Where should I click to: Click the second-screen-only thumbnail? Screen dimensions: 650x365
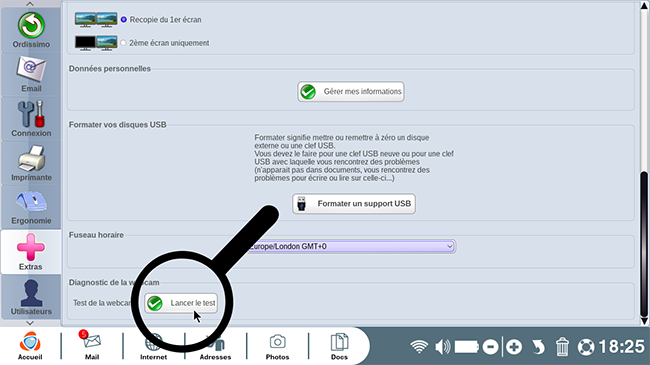click(96, 43)
